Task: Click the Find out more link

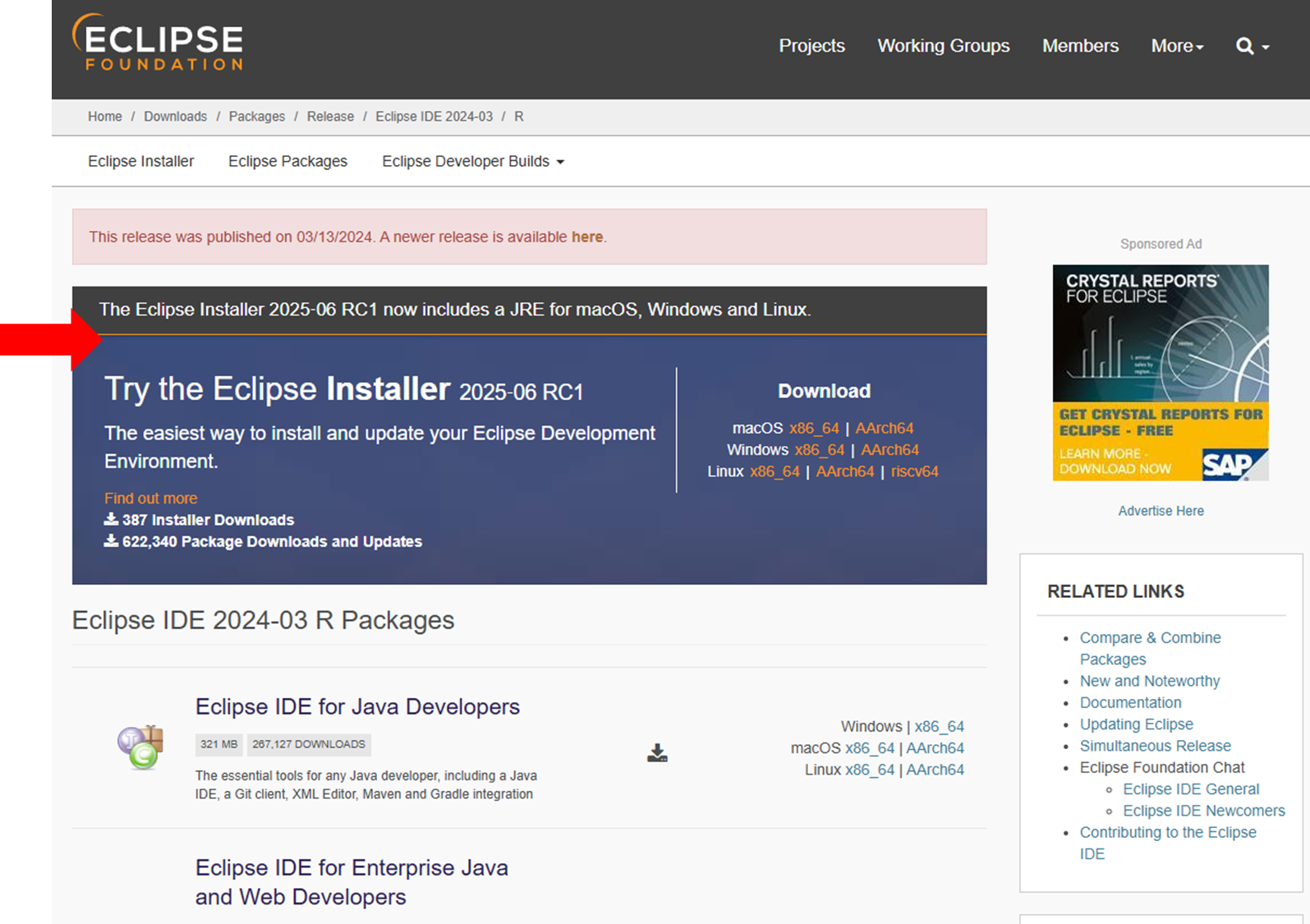Action: 150,498
